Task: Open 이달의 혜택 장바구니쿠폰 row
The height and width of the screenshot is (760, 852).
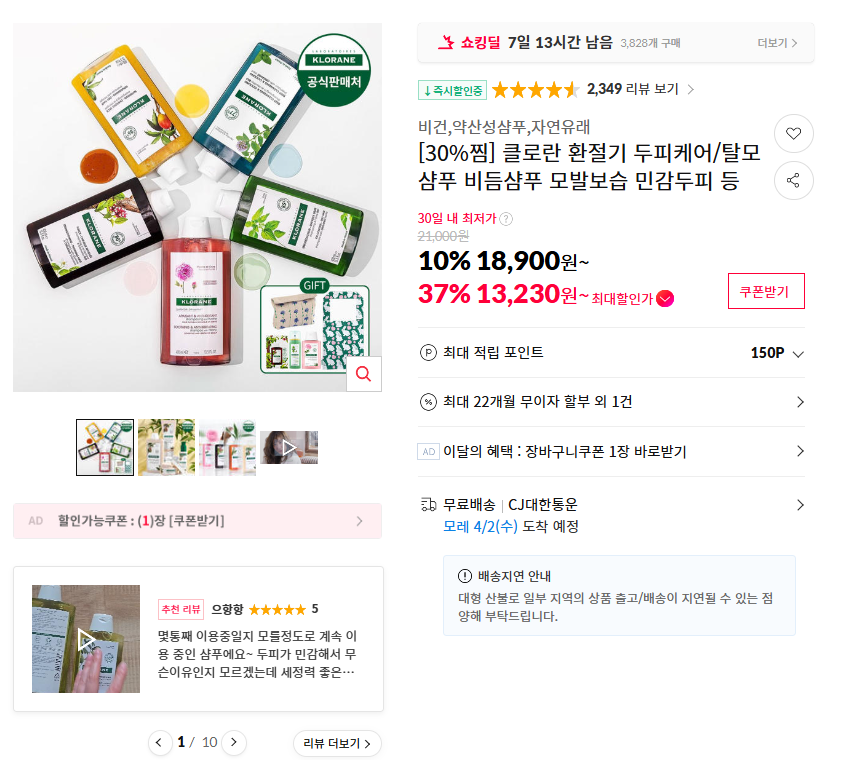Action: click(799, 451)
